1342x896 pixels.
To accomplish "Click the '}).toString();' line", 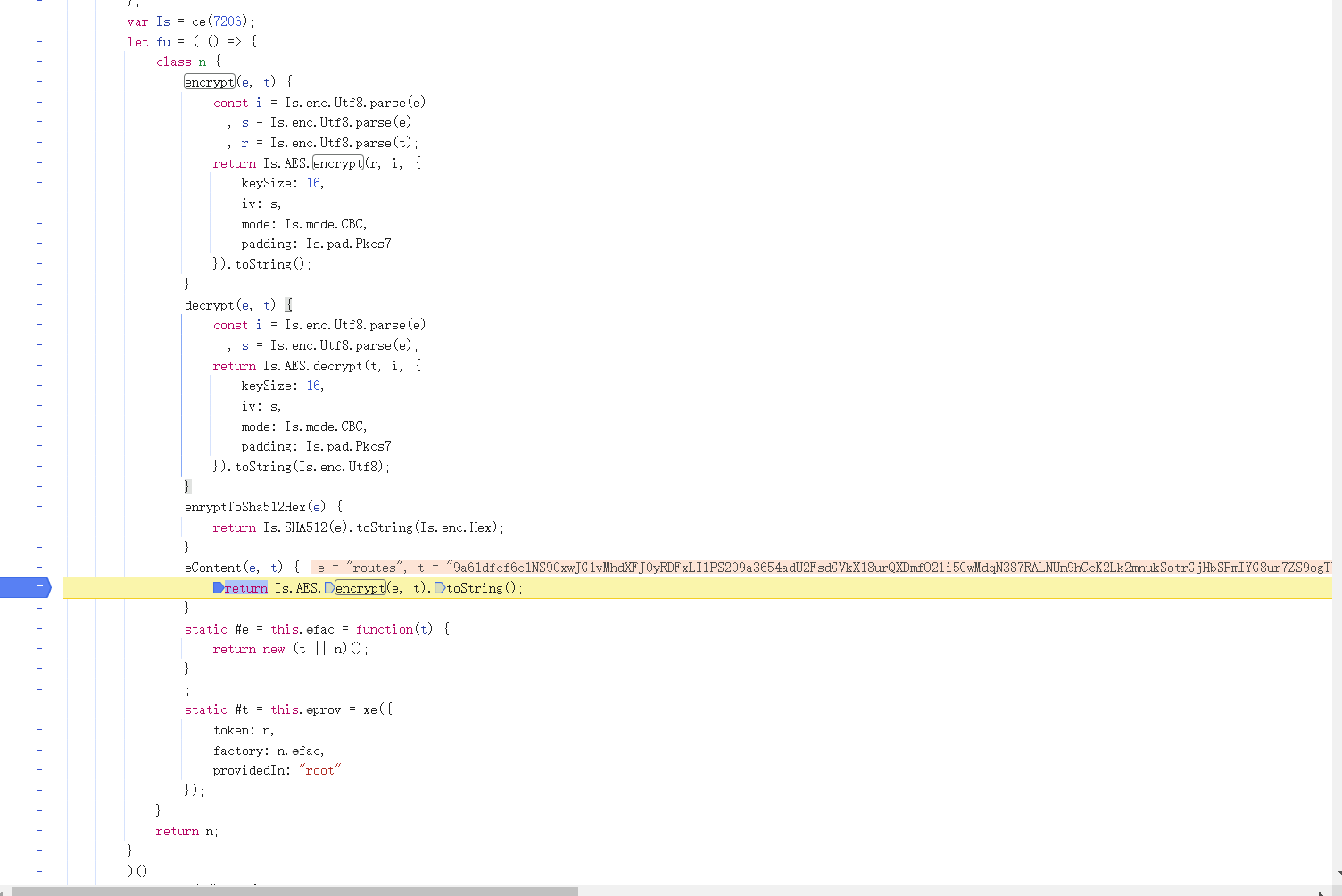I will 261,264.
